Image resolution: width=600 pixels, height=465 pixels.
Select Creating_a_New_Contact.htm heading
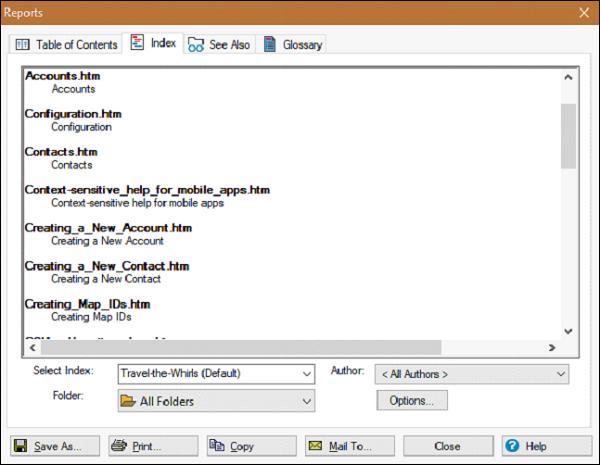point(107,266)
